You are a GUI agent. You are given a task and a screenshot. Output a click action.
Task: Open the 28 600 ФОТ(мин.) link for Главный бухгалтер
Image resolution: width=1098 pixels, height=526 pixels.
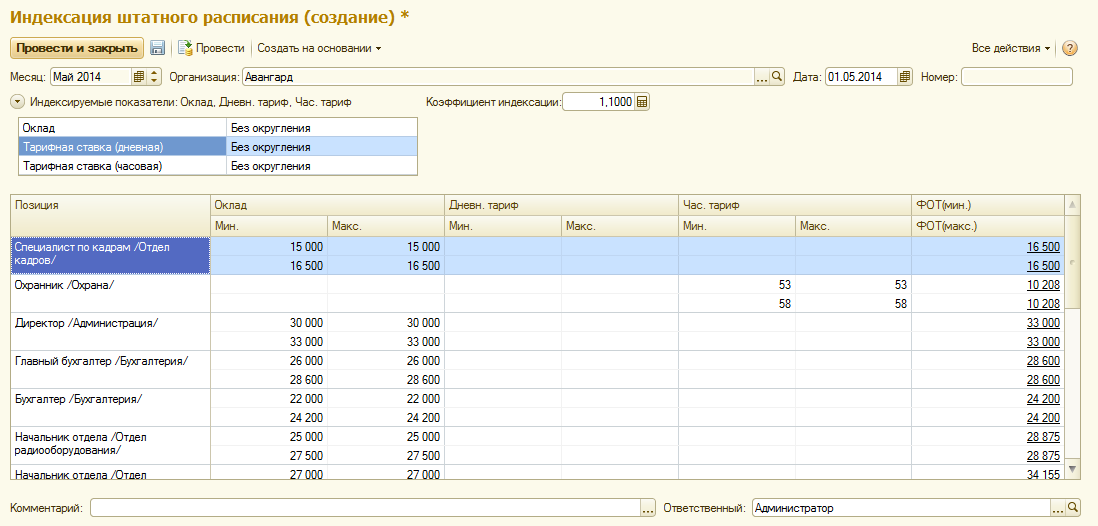click(x=1043, y=361)
